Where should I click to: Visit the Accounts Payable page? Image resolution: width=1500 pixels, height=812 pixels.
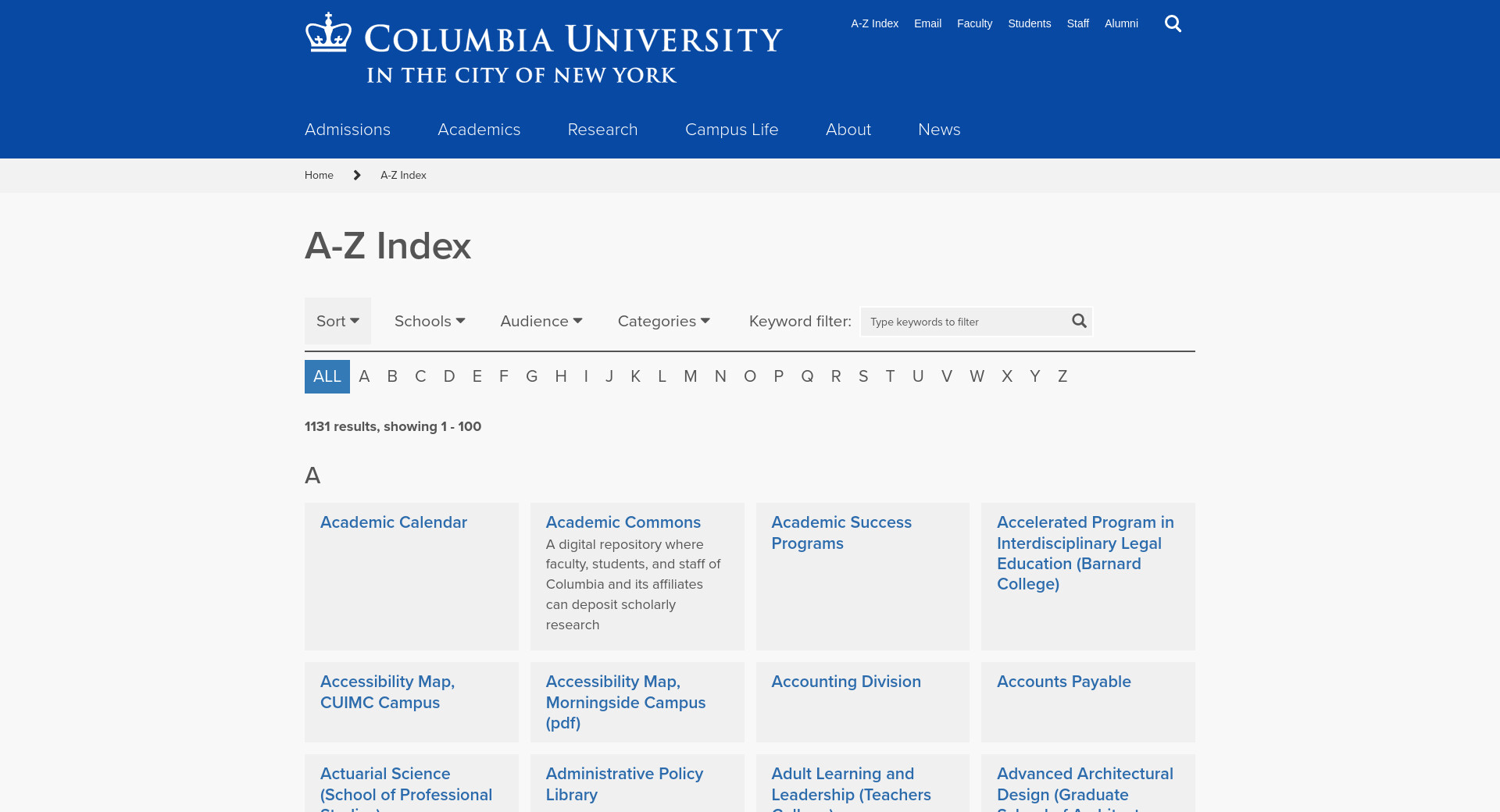(1063, 682)
